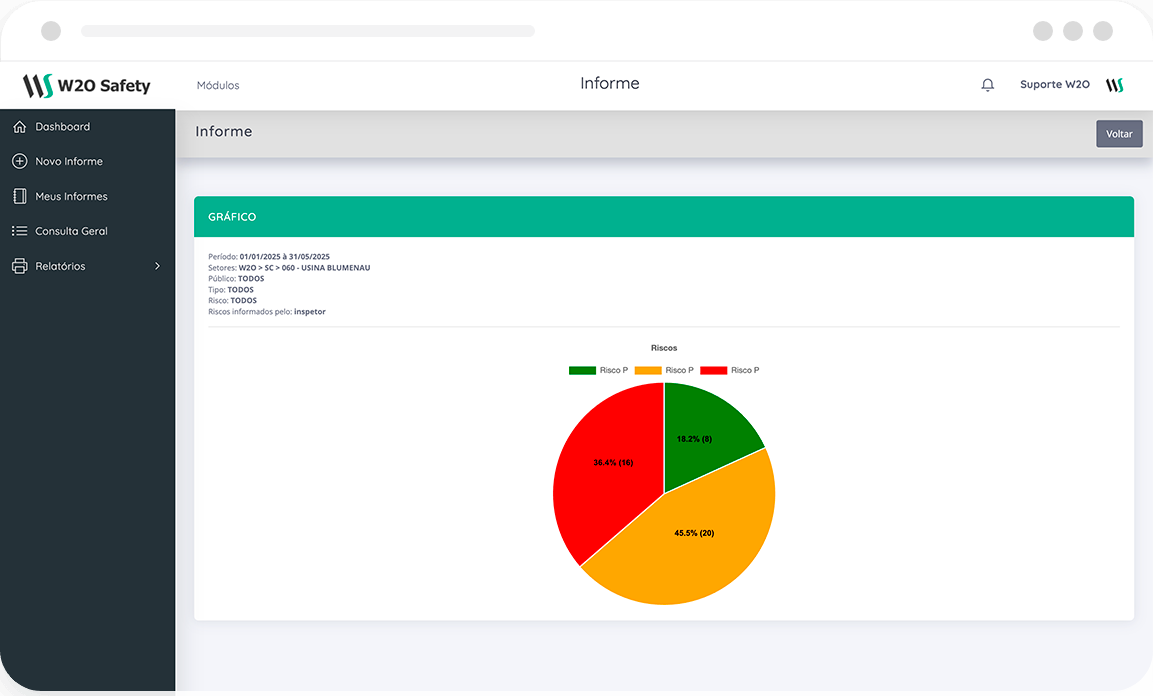Toggle the orange Risco P legend item
The width and height of the screenshot is (1153, 696).
[663, 370]
